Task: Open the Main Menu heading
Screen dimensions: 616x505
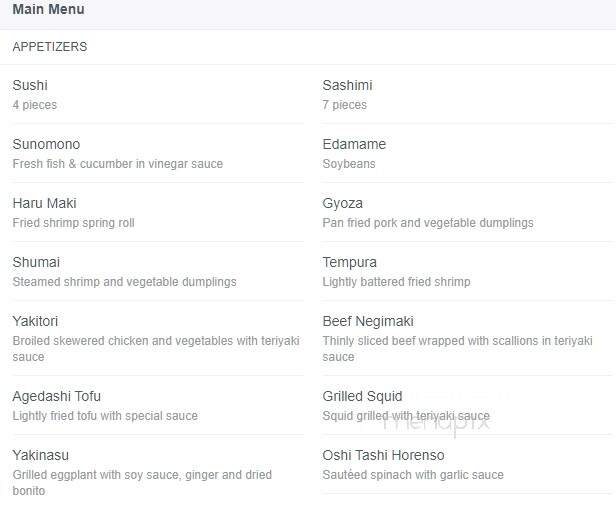Action: coord(48,9)
